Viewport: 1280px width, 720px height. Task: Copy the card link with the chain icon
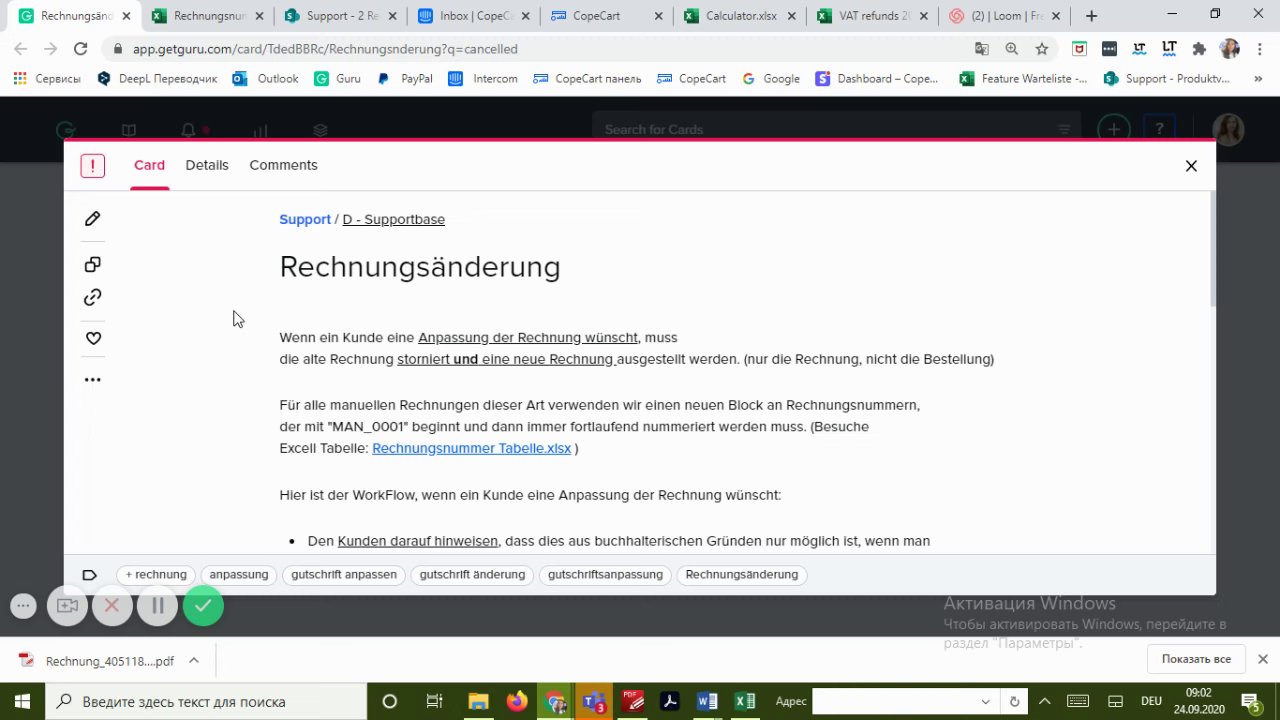point(93,297)
